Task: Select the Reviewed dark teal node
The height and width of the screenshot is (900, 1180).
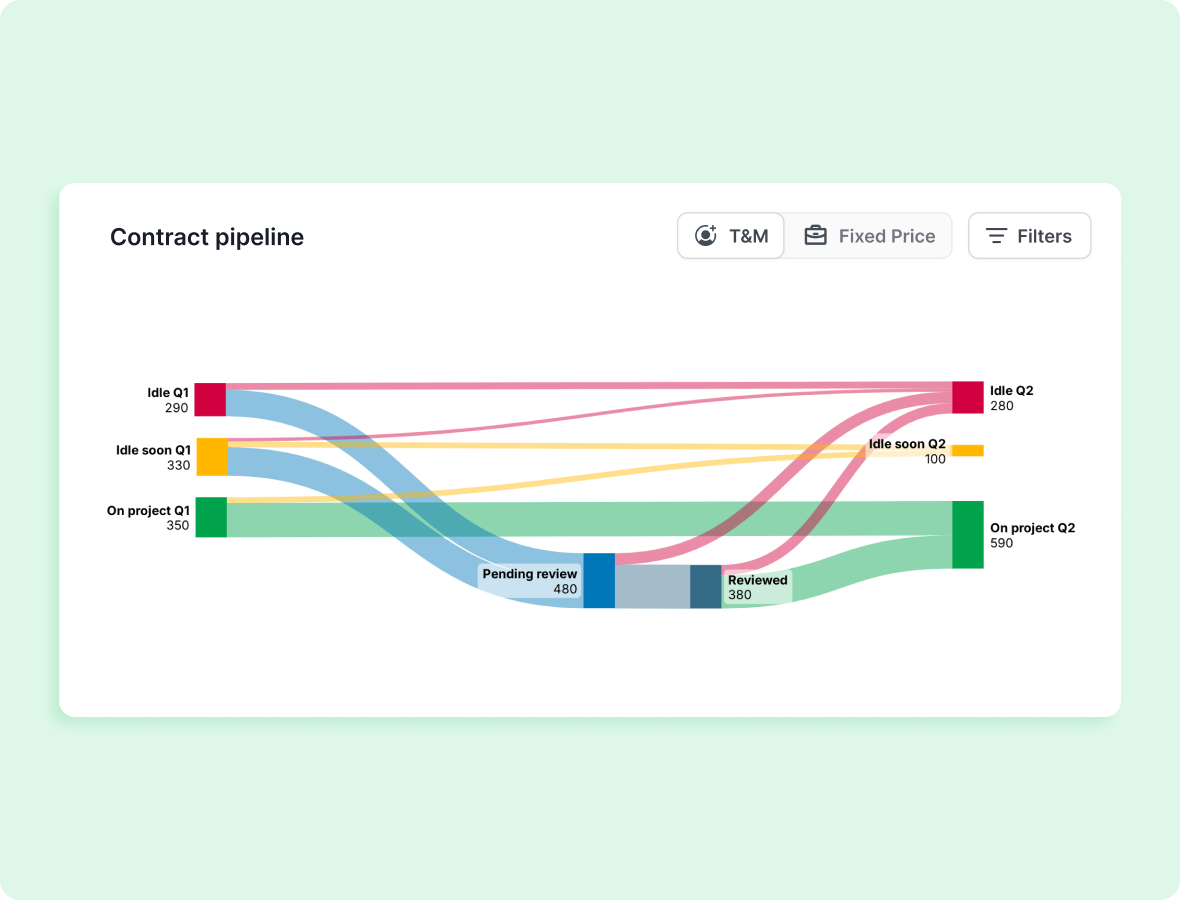Action: 705,586
